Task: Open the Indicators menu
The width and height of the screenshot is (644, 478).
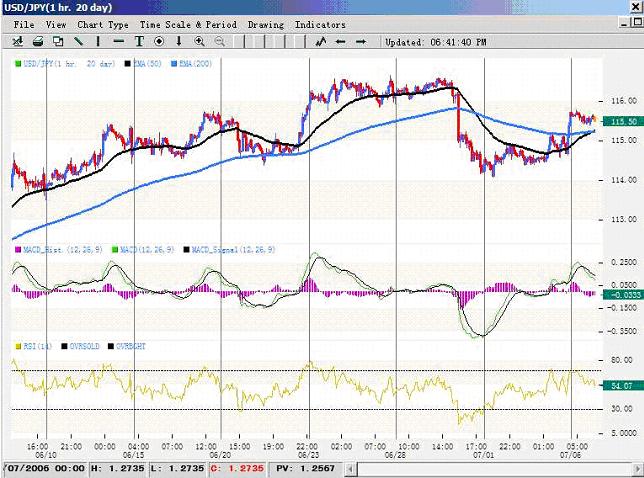Action: click(320, 24)
